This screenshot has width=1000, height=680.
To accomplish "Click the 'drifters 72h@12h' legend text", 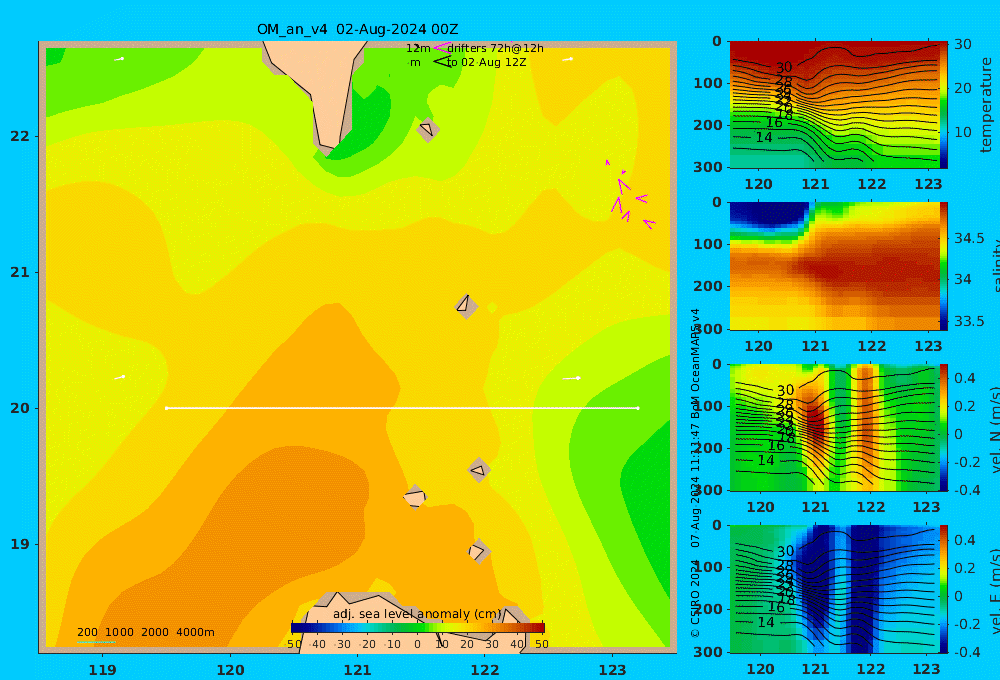I will [x=495, y=48].
